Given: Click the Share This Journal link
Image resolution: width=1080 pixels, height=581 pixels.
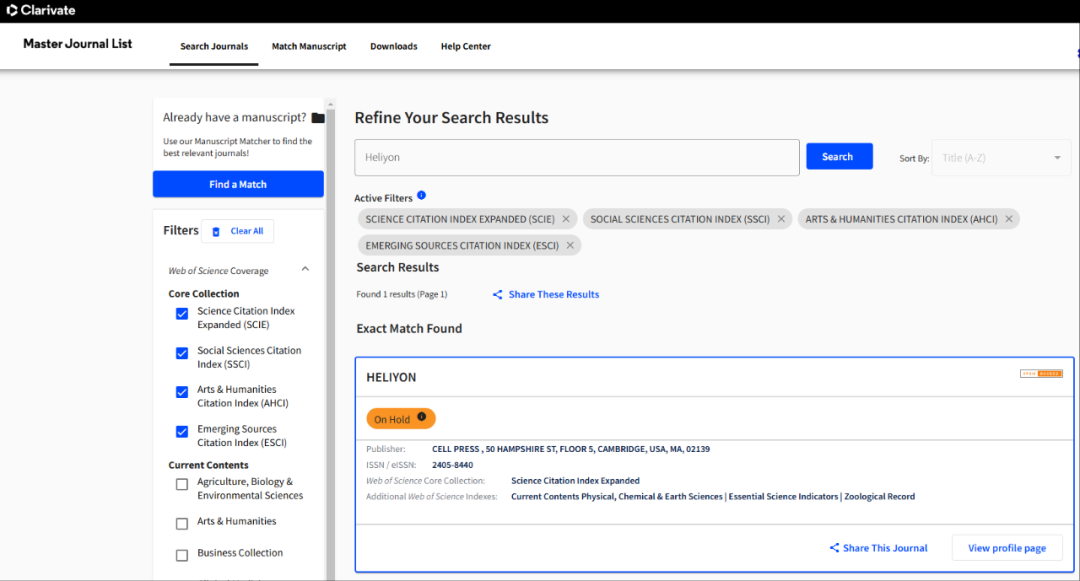Looking at the screenshot, I should tap(885, 548).
